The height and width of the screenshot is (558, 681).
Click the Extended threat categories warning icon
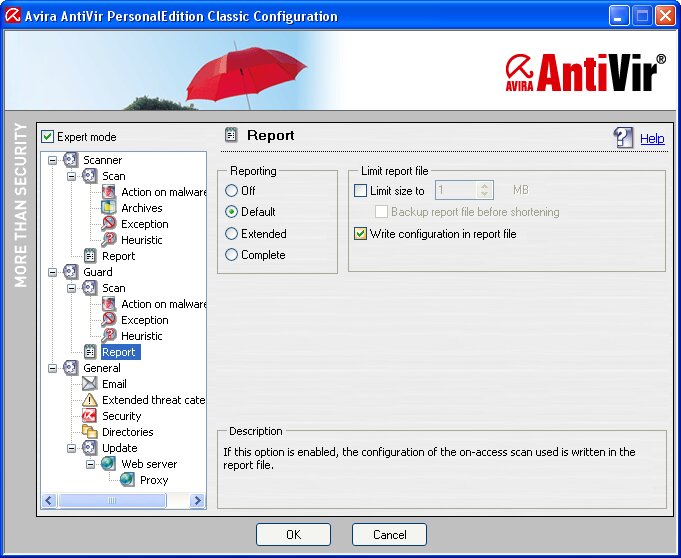90,400
